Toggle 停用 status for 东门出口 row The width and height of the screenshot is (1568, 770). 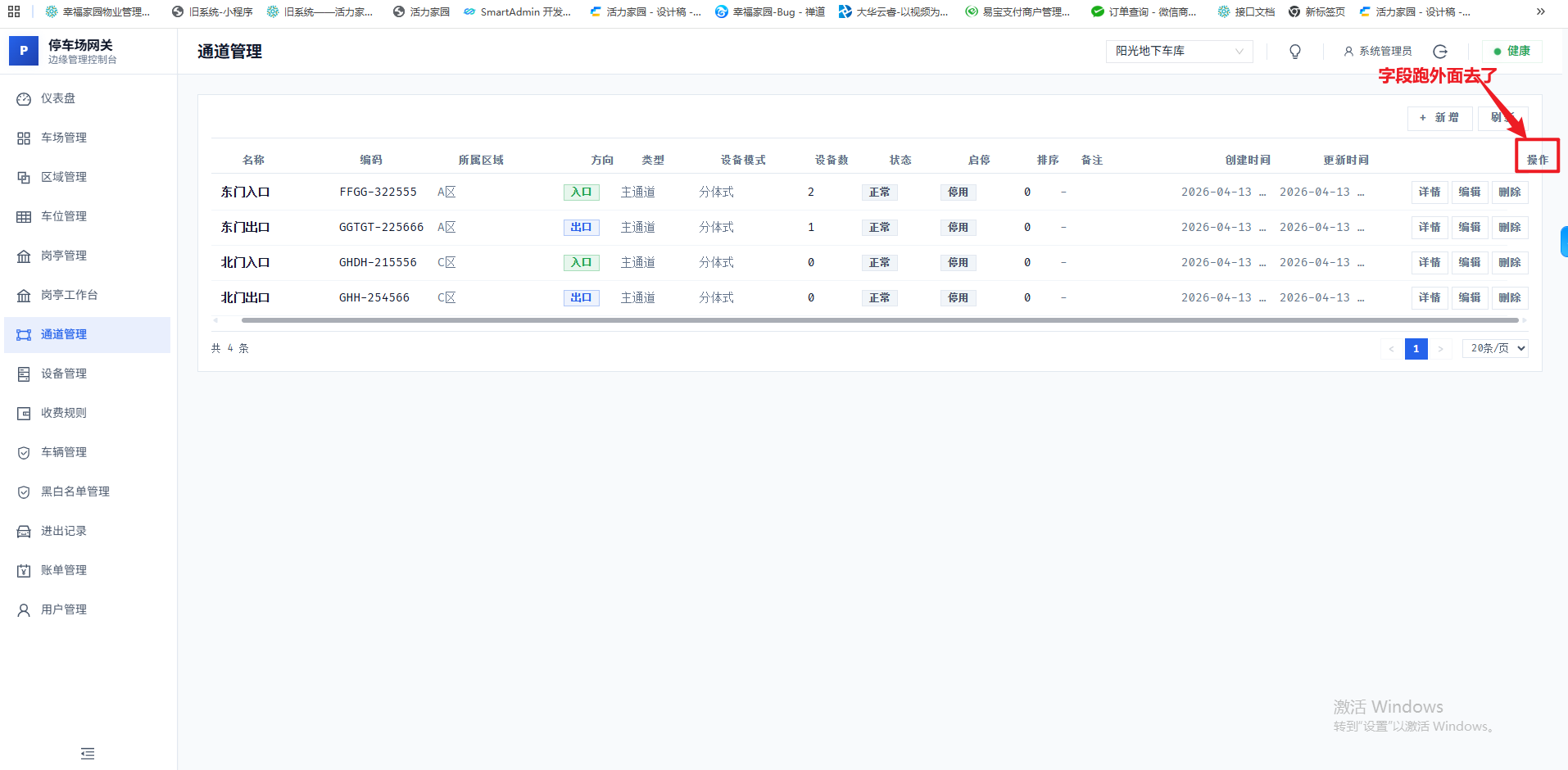[958, 228]
